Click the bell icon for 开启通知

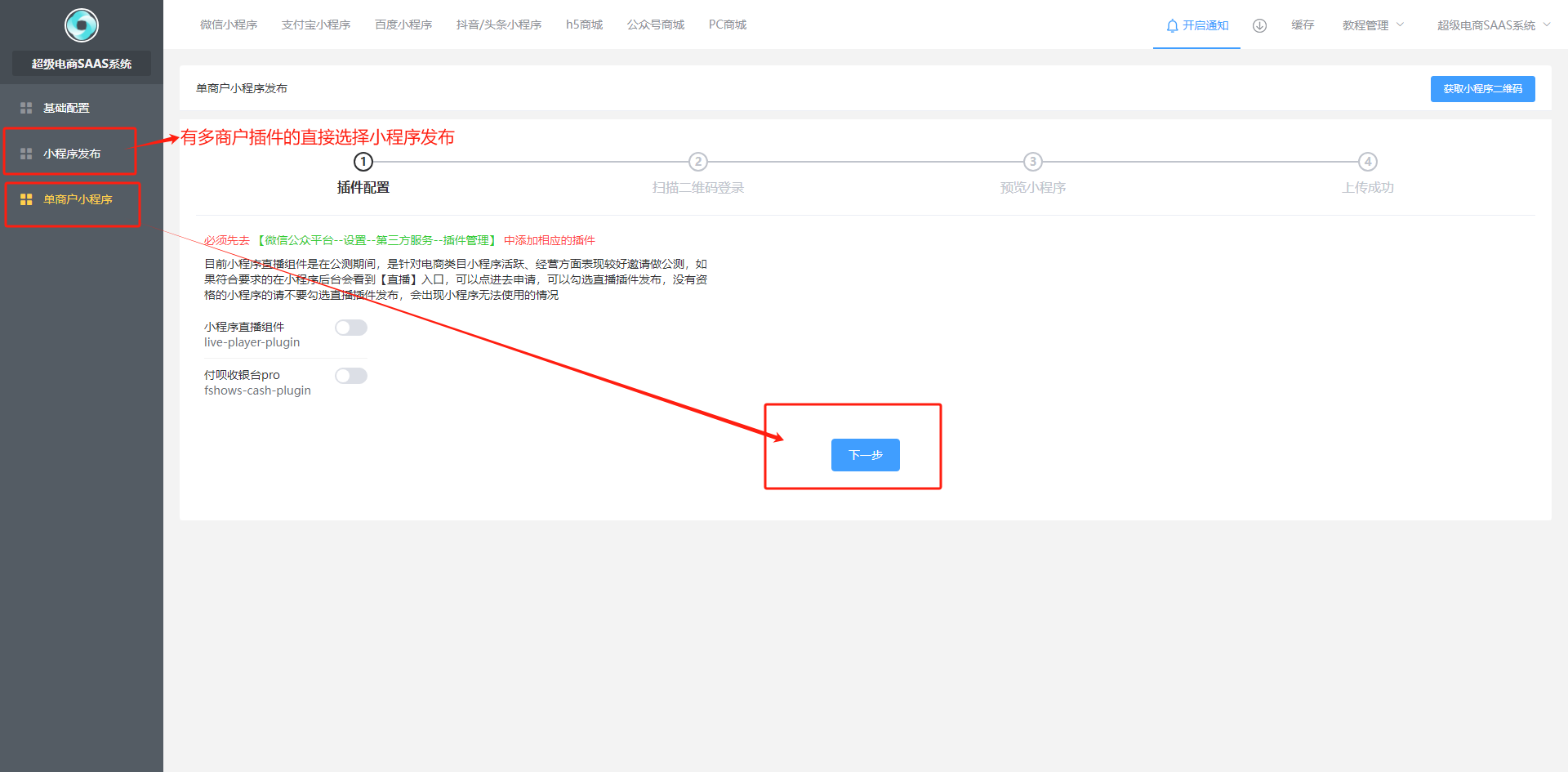1172,25
